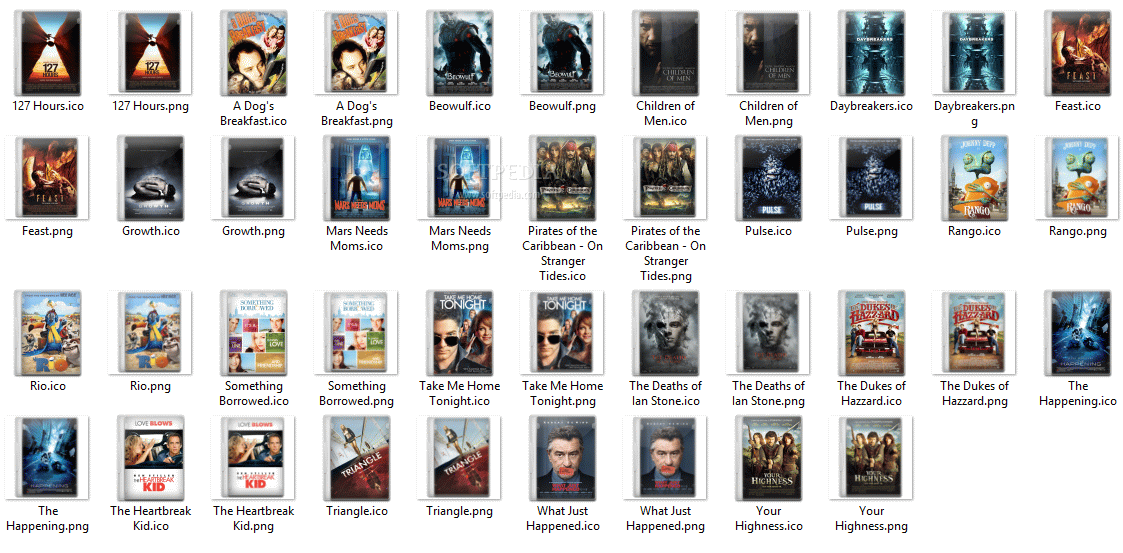
Task: Pick the What Just Happened.ico icon
Action: click(563, 458)
